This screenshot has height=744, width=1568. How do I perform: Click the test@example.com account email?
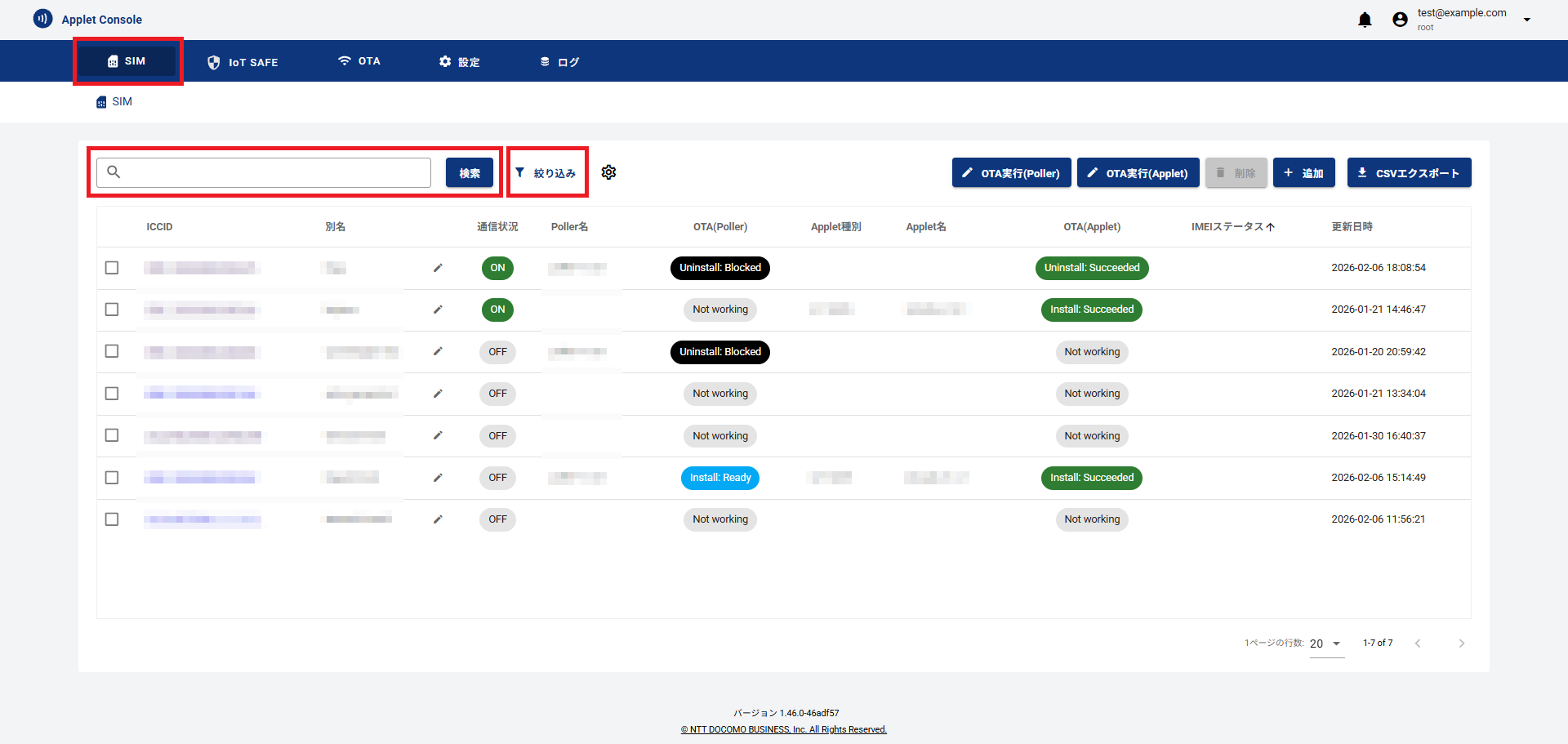[x=1462, y=13]
